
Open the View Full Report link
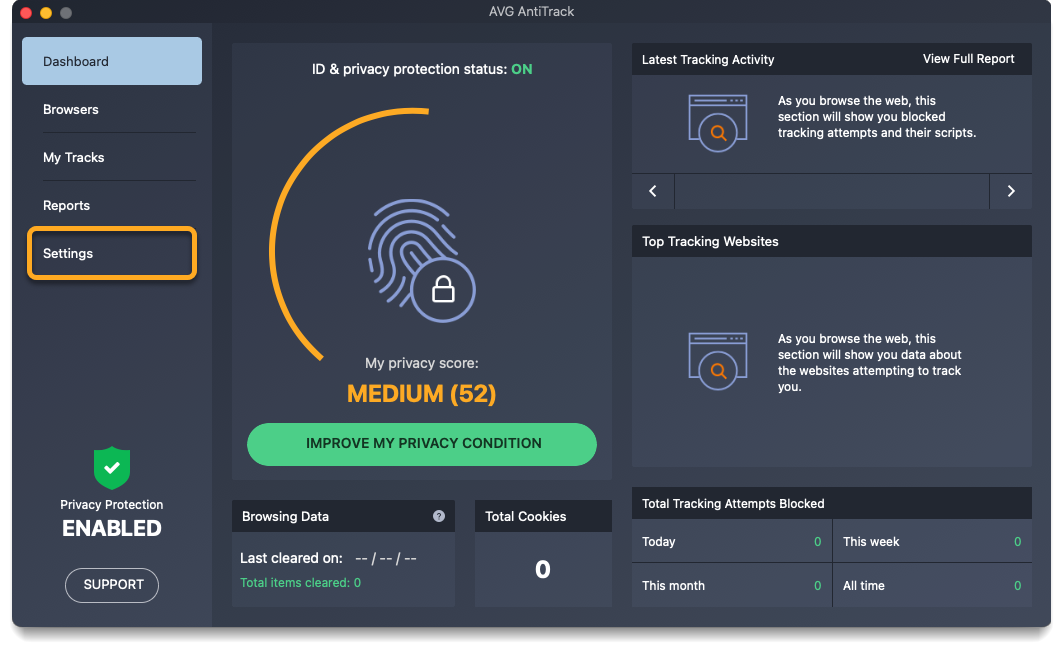(x=968, y=59)
